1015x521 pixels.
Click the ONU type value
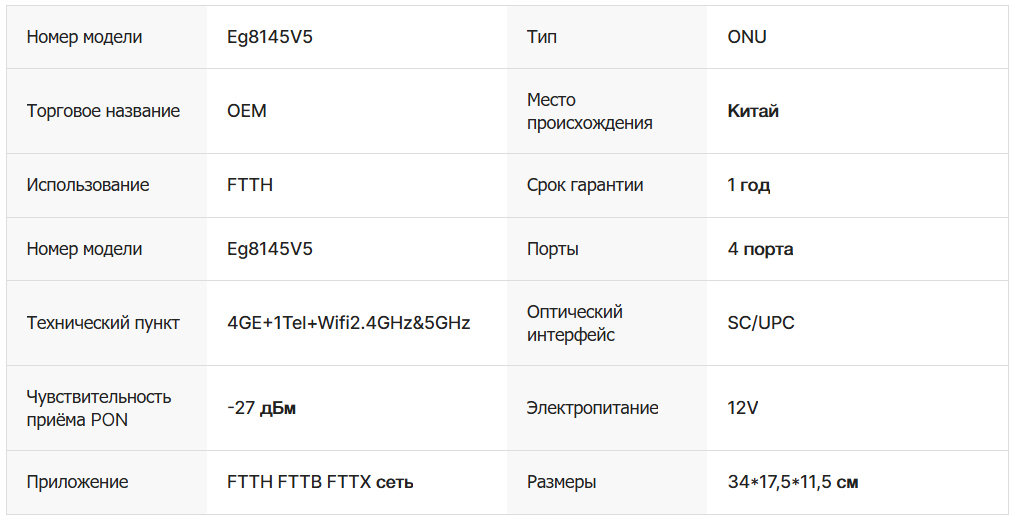[747, 37]
